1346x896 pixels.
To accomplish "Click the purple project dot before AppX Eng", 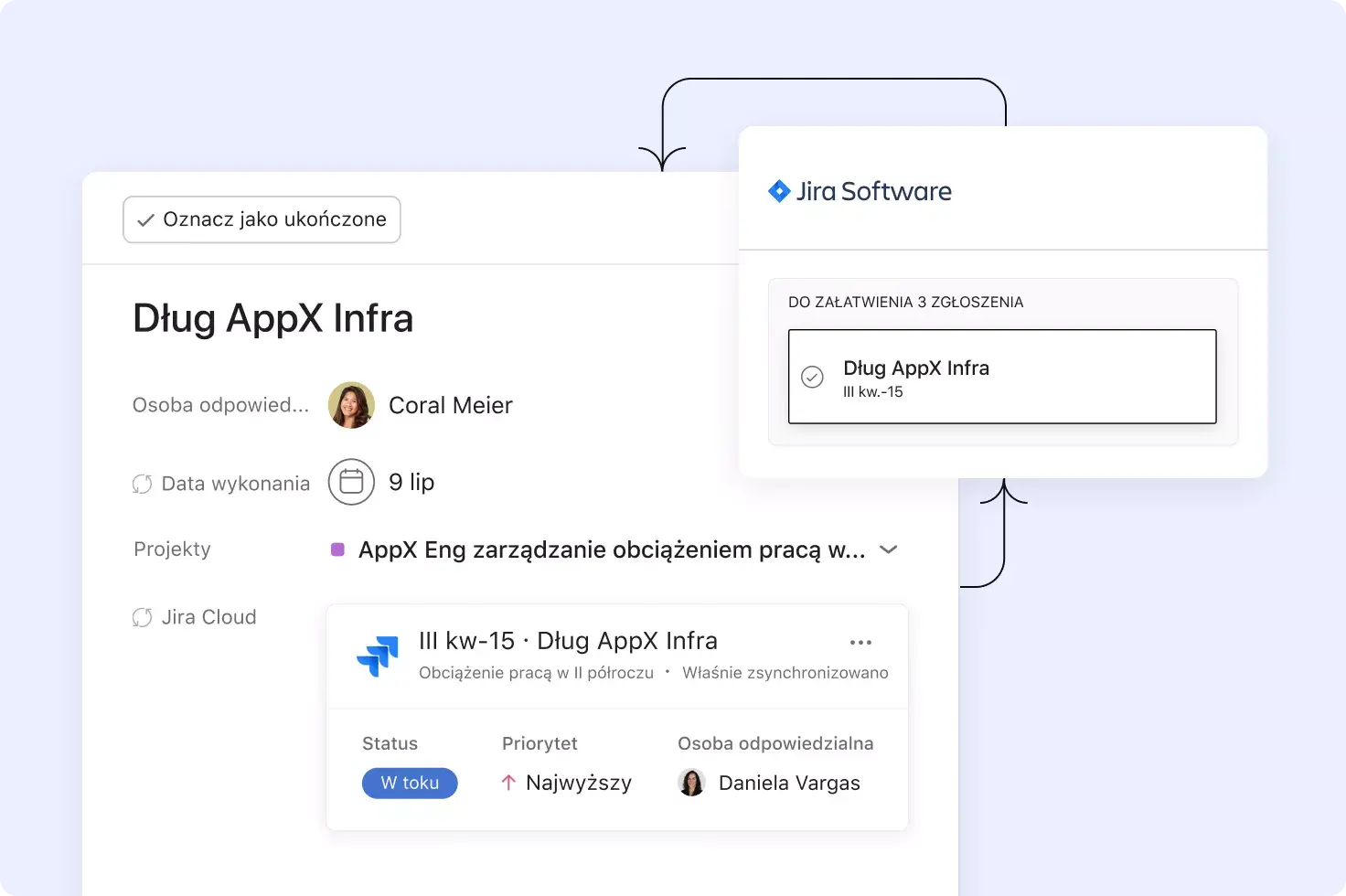I will [337, 549].
